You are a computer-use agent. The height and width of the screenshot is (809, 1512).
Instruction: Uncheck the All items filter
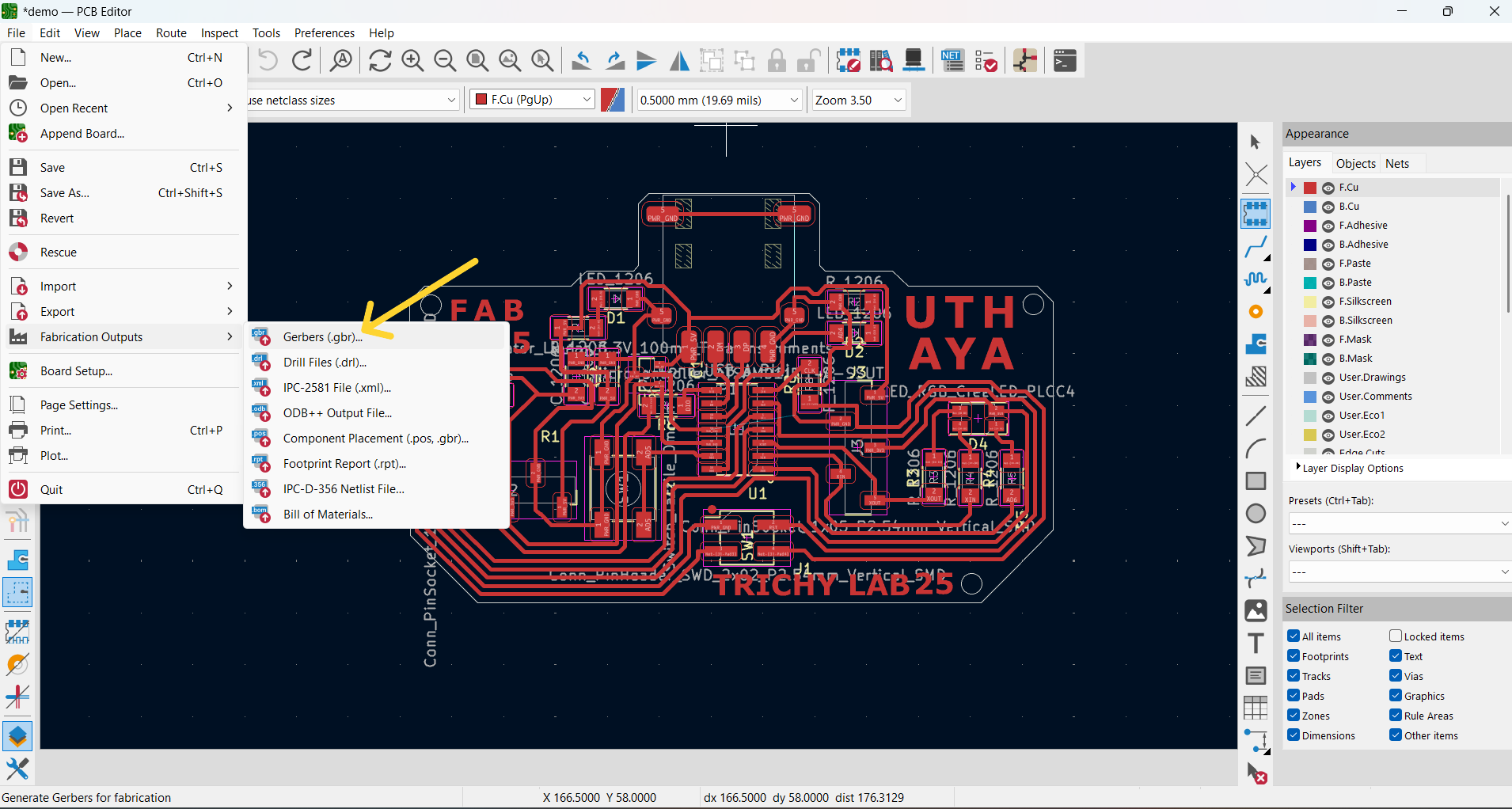click(x=1294, y=636)
